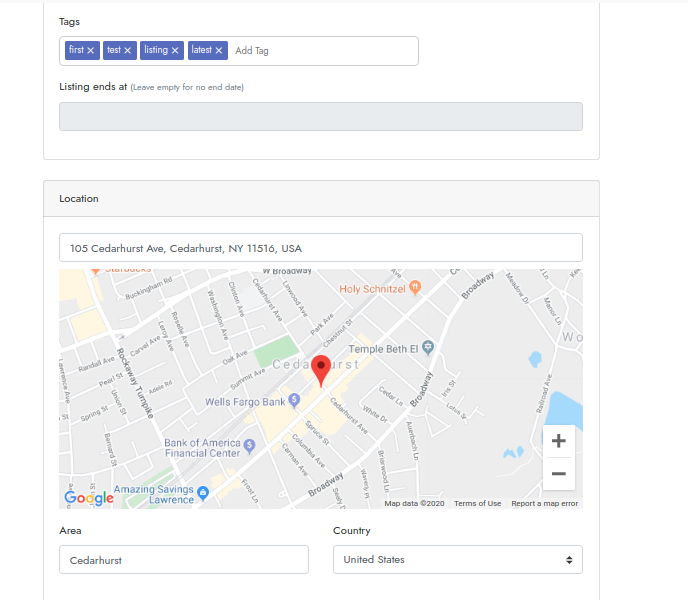This screenshot has height=600, width=688.
Task: Click the Google logo on map
Action: pos(89,497)
